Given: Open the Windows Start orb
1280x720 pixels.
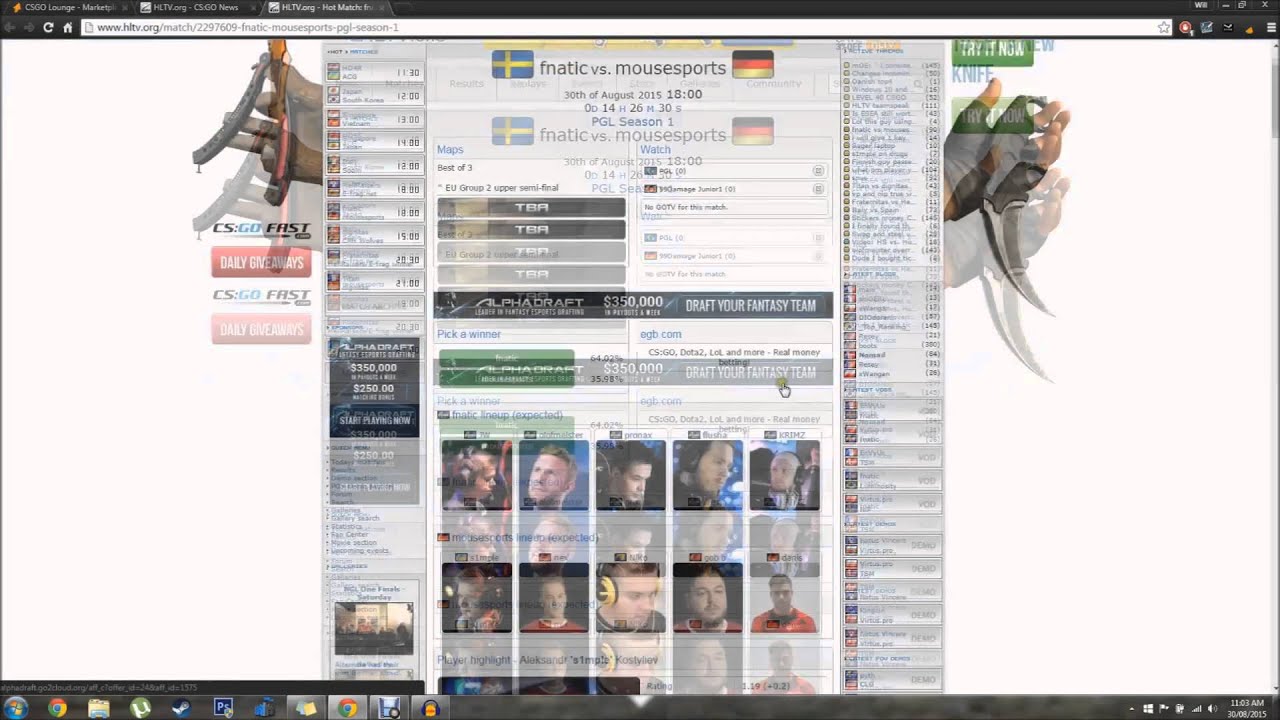Looking at the screenshot, I should coord(16,708).
